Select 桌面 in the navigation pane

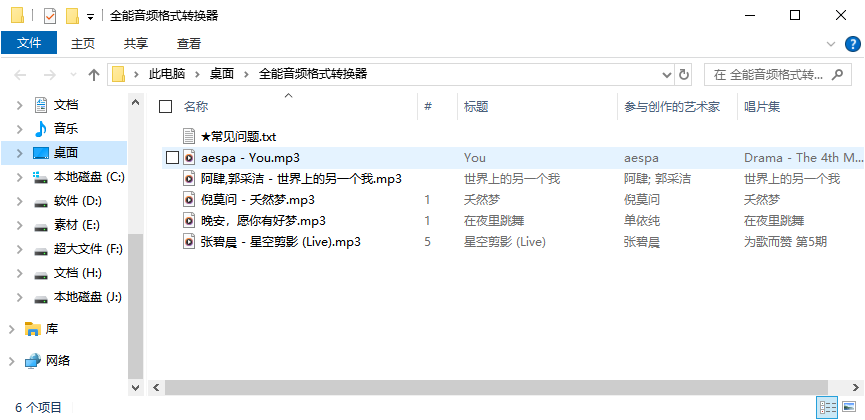point(66,153)
